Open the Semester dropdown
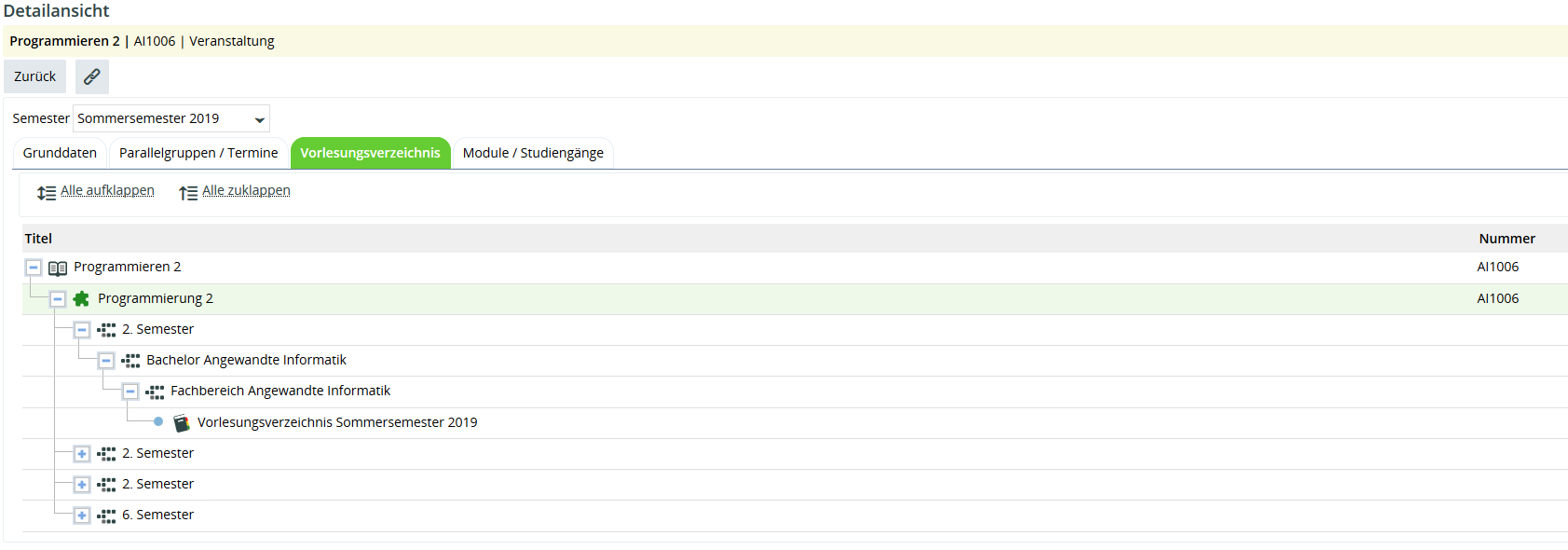Screen dimensions: 1568x550 click(x=171, y=118)
